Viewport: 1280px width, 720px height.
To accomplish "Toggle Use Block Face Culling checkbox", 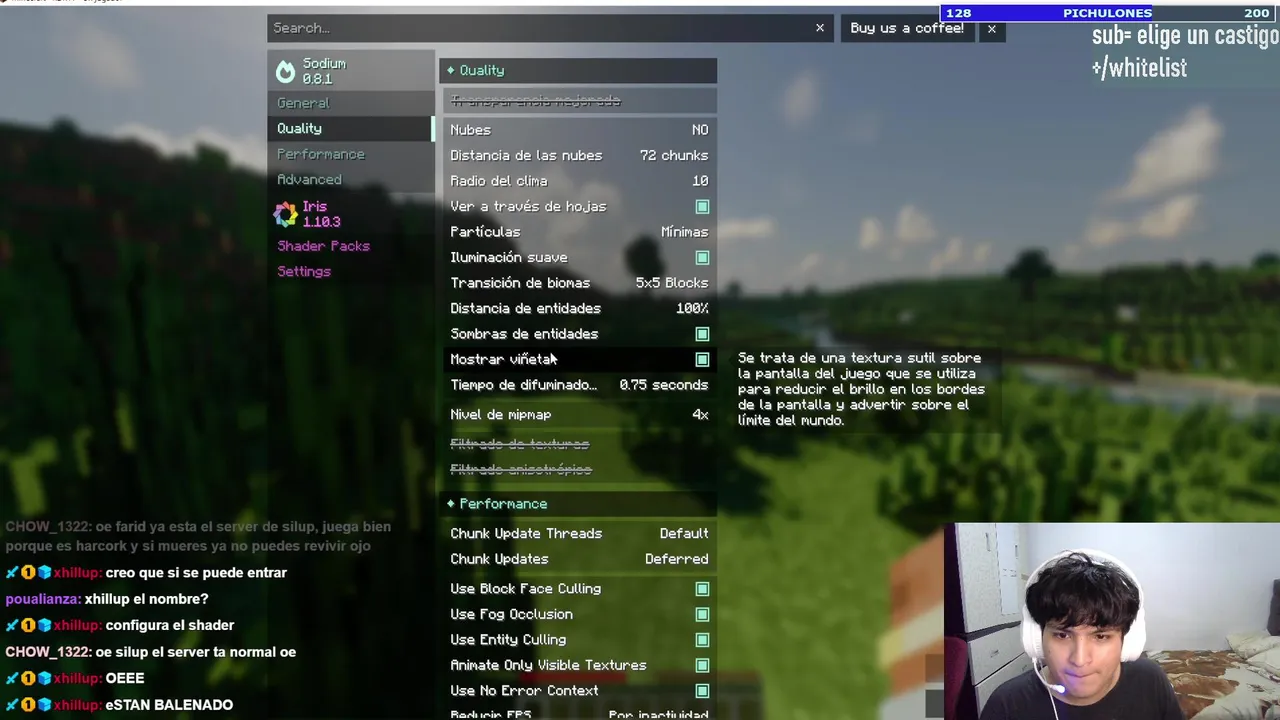I will [702, 589].
